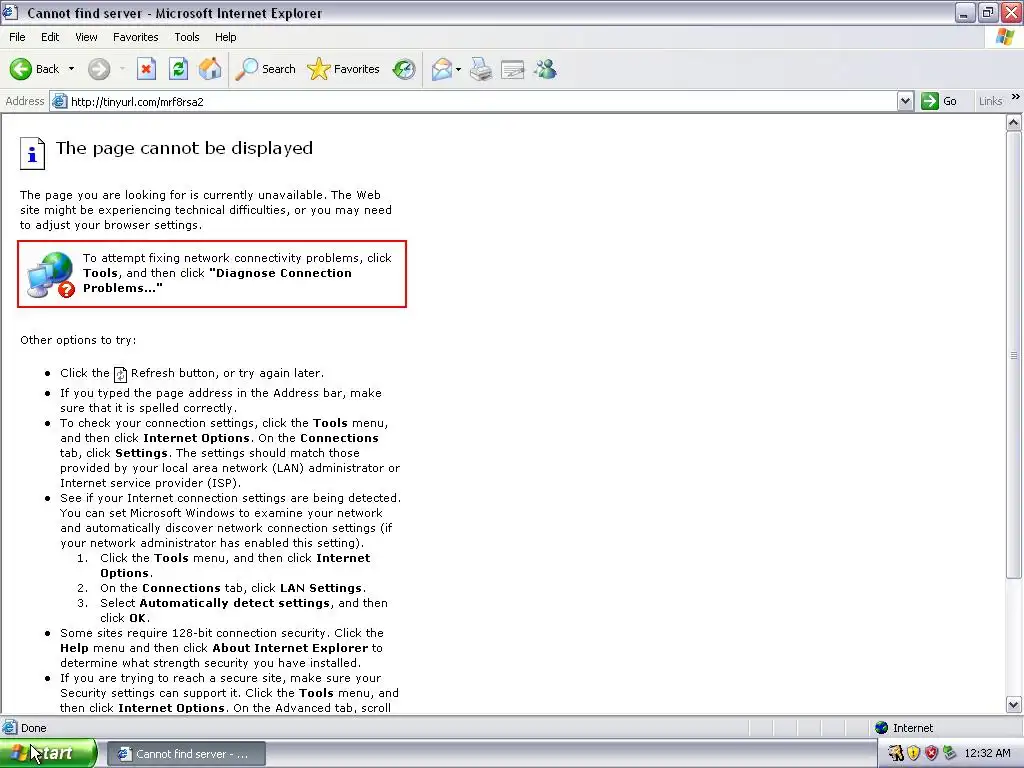This screenshot has width=1024, height=768.
Task: Open the View menu
Action: tap(86, 37)
